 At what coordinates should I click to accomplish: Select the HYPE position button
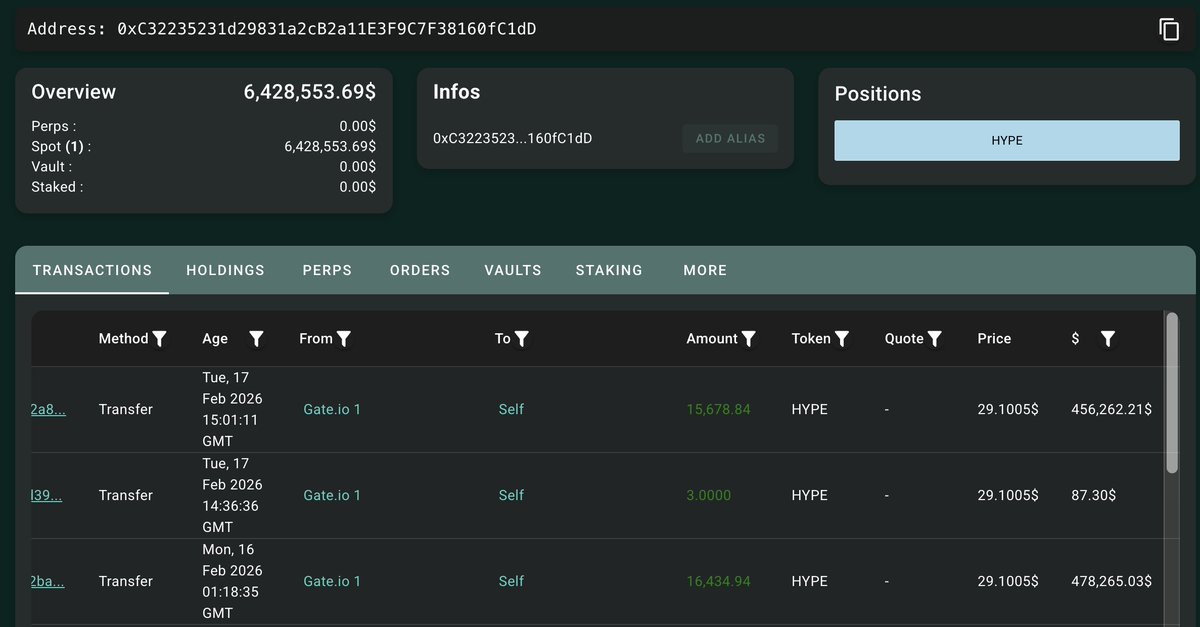[x=1007, y=141]
